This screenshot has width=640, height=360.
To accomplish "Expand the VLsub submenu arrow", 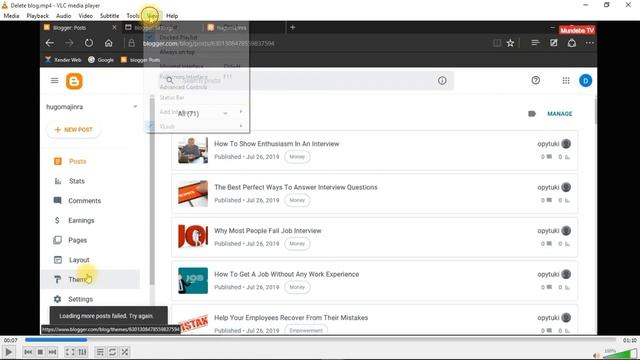I will [241, 126].
